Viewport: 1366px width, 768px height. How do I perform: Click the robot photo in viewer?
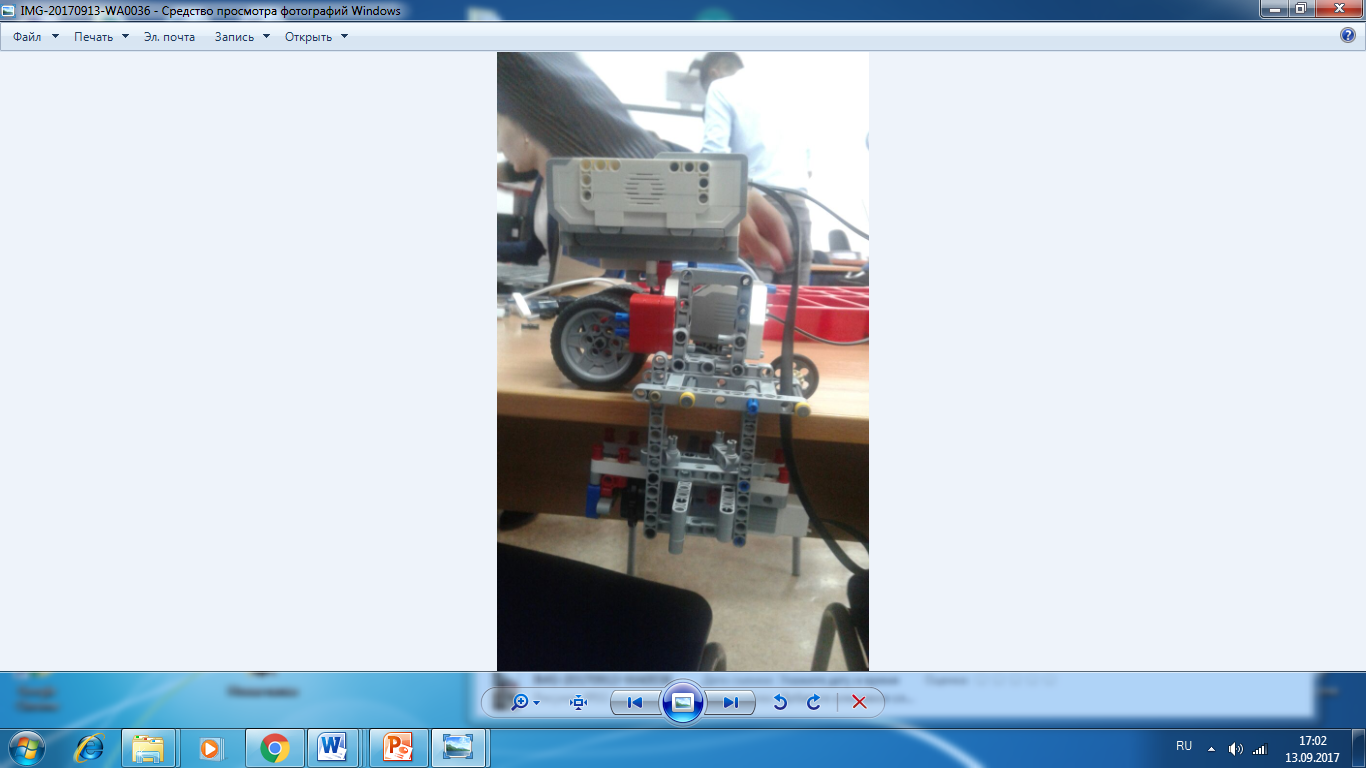coord(682,360)
